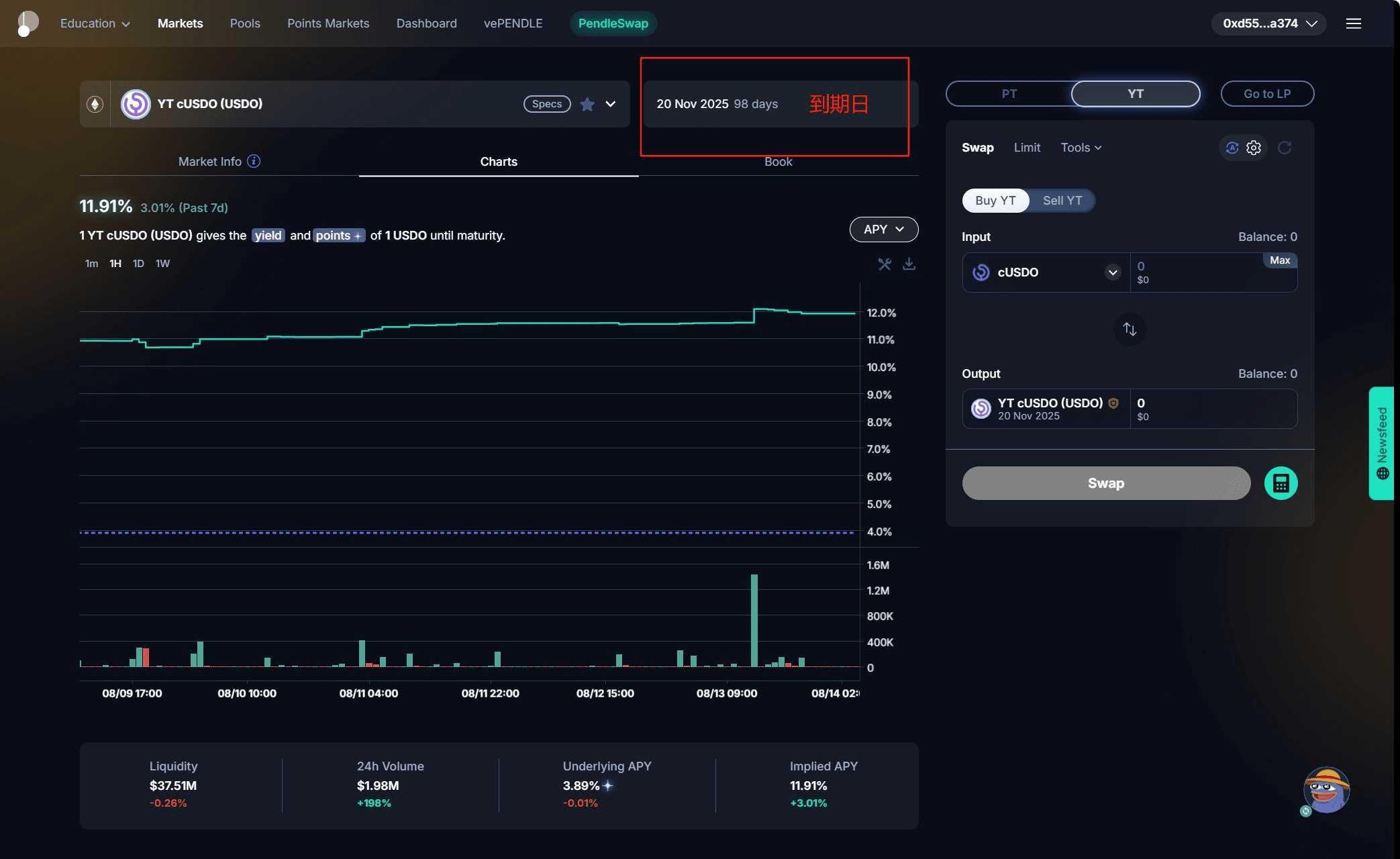Select the YT toggle
The height and width of the screenshot is (859, 1400).
pyautogui.click(x=1135, y=94)
